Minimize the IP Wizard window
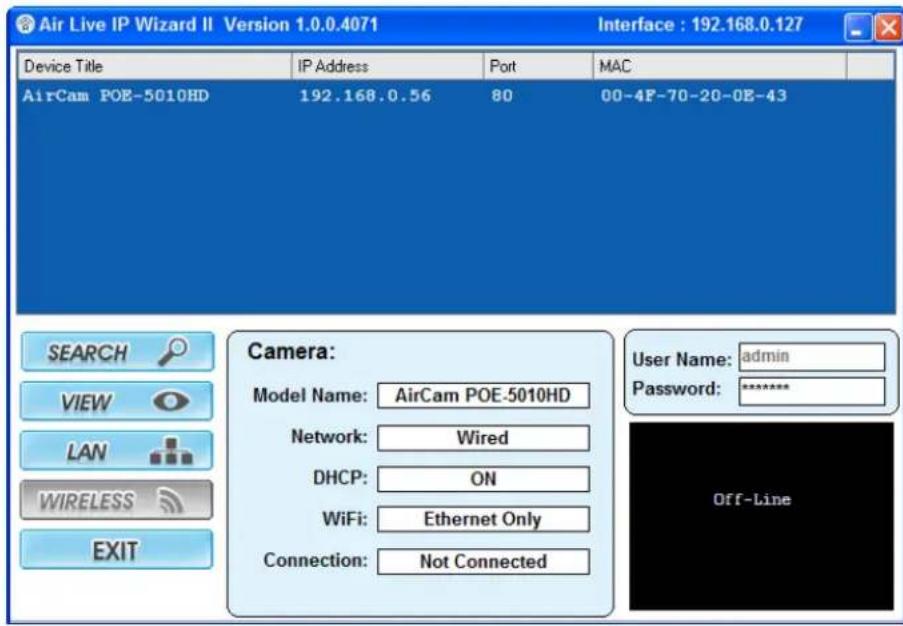Image resolution: width=903 pixels, height=626 pixels. [x=858, y=27]
